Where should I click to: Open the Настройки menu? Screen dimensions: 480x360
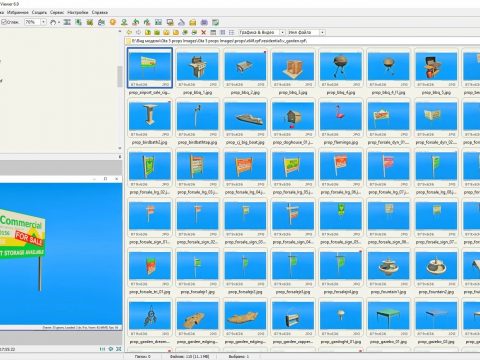point(78,12)
